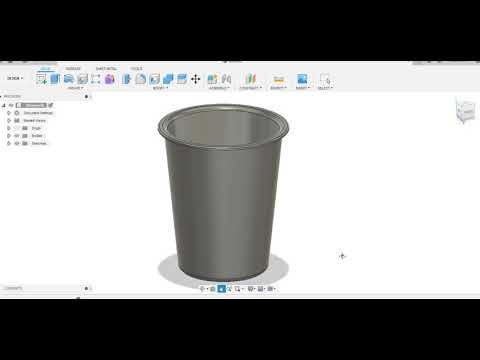480x360 pixels.
Task: Open the Create group dropdown label
Action: [75, 88]
